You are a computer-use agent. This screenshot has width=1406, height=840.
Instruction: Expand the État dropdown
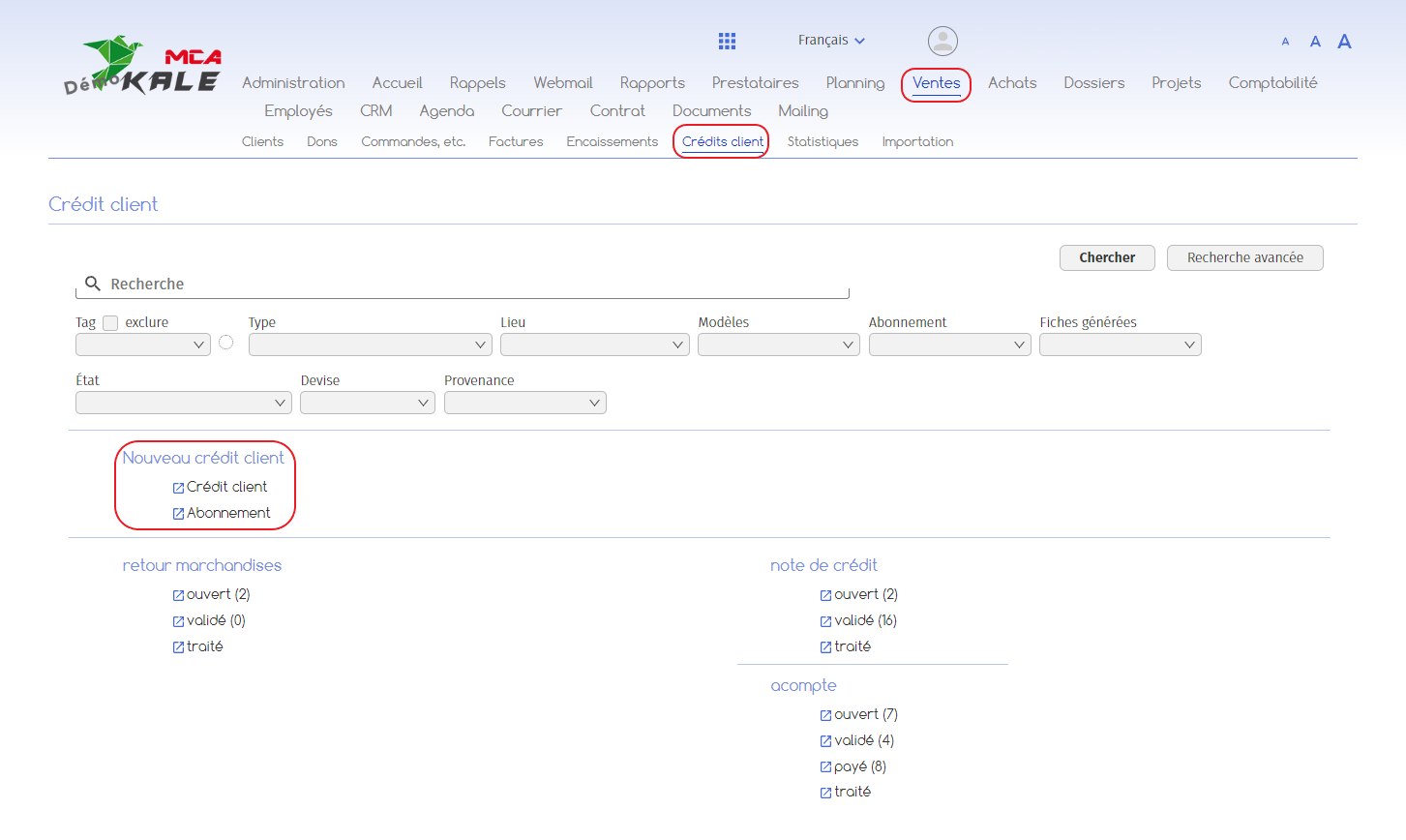[183, 403]
